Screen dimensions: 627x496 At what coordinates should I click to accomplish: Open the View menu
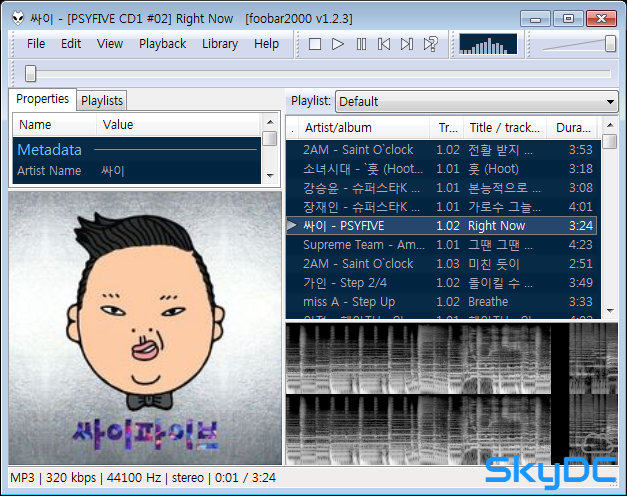(110, 44)
